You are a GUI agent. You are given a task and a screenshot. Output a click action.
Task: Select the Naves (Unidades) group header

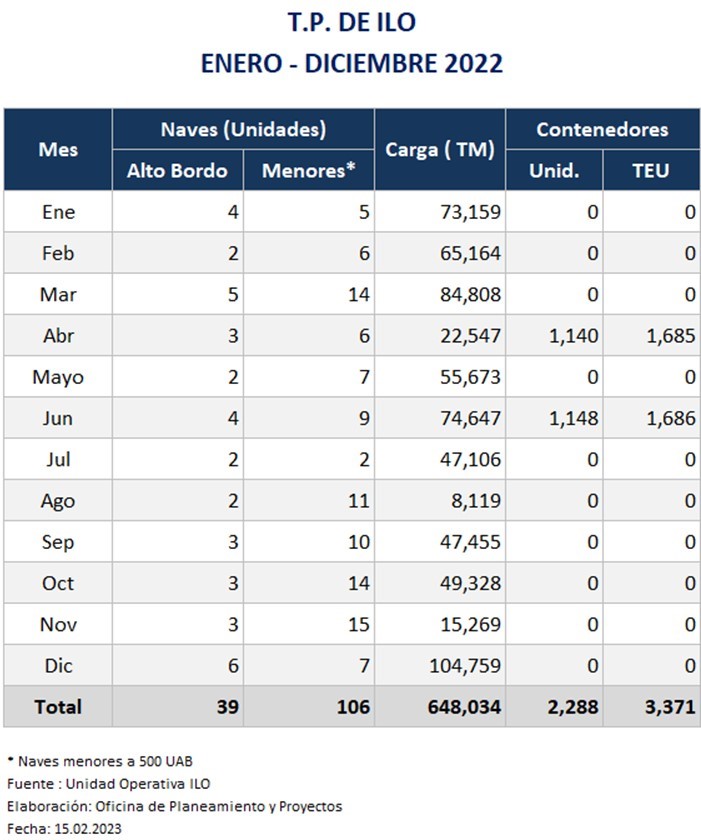coord(243,129)
